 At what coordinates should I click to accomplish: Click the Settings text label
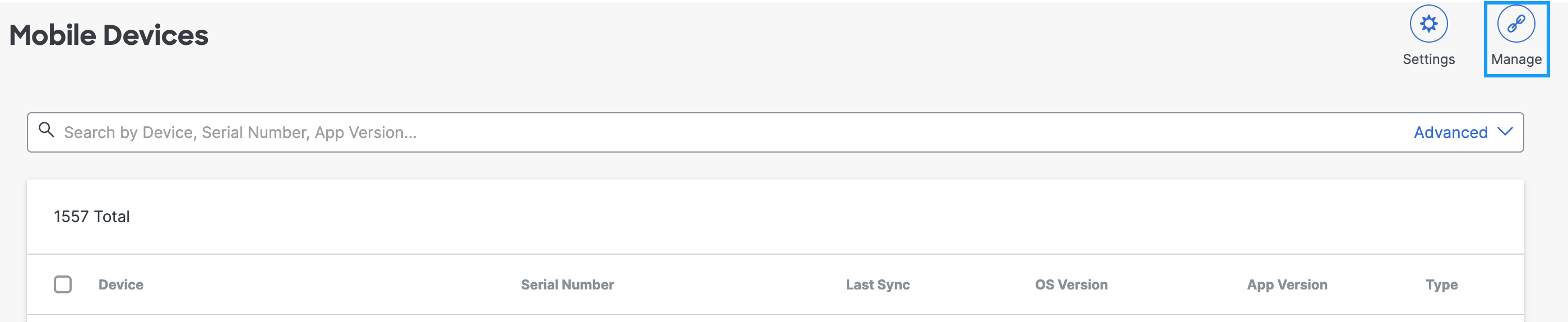1428,59
